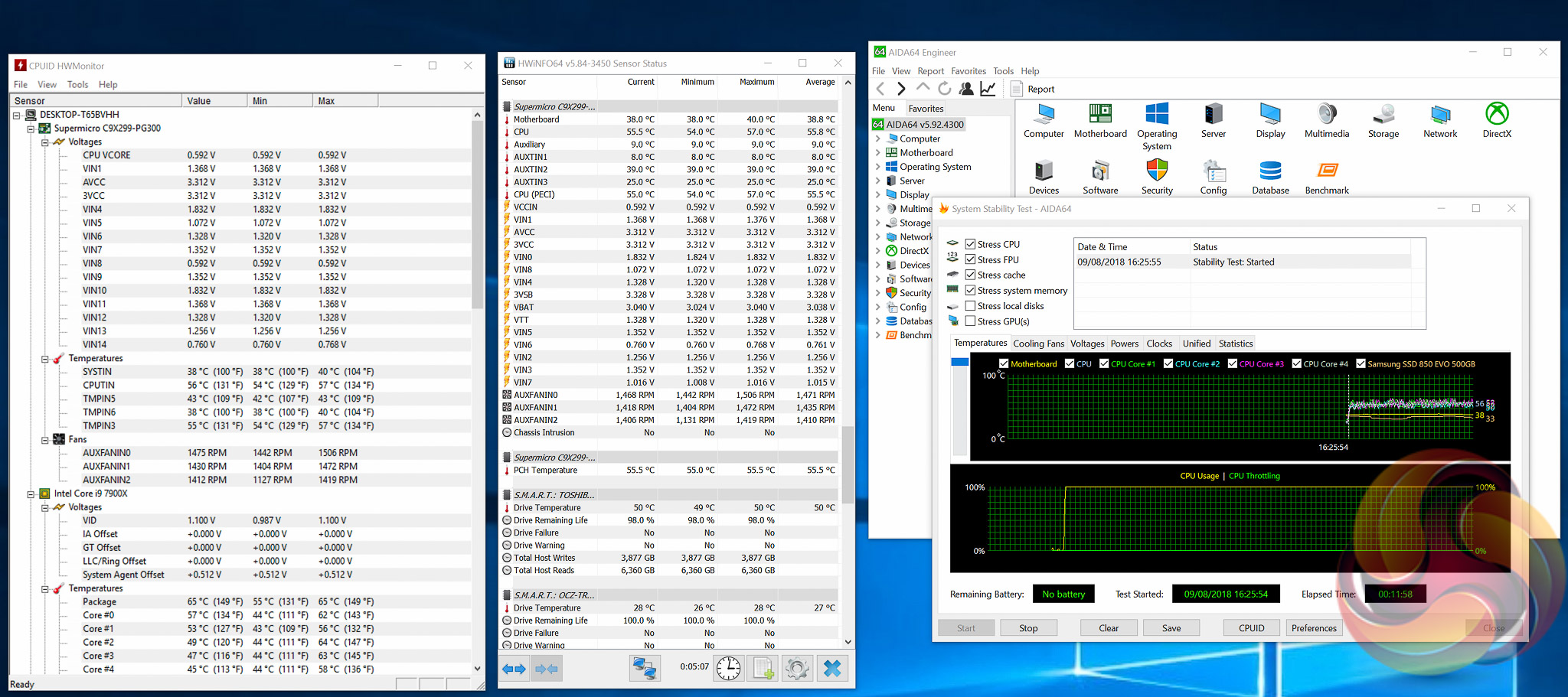
Task: Toggle the CPU Core #1 graph checkbox
Action: (1104, 363)
